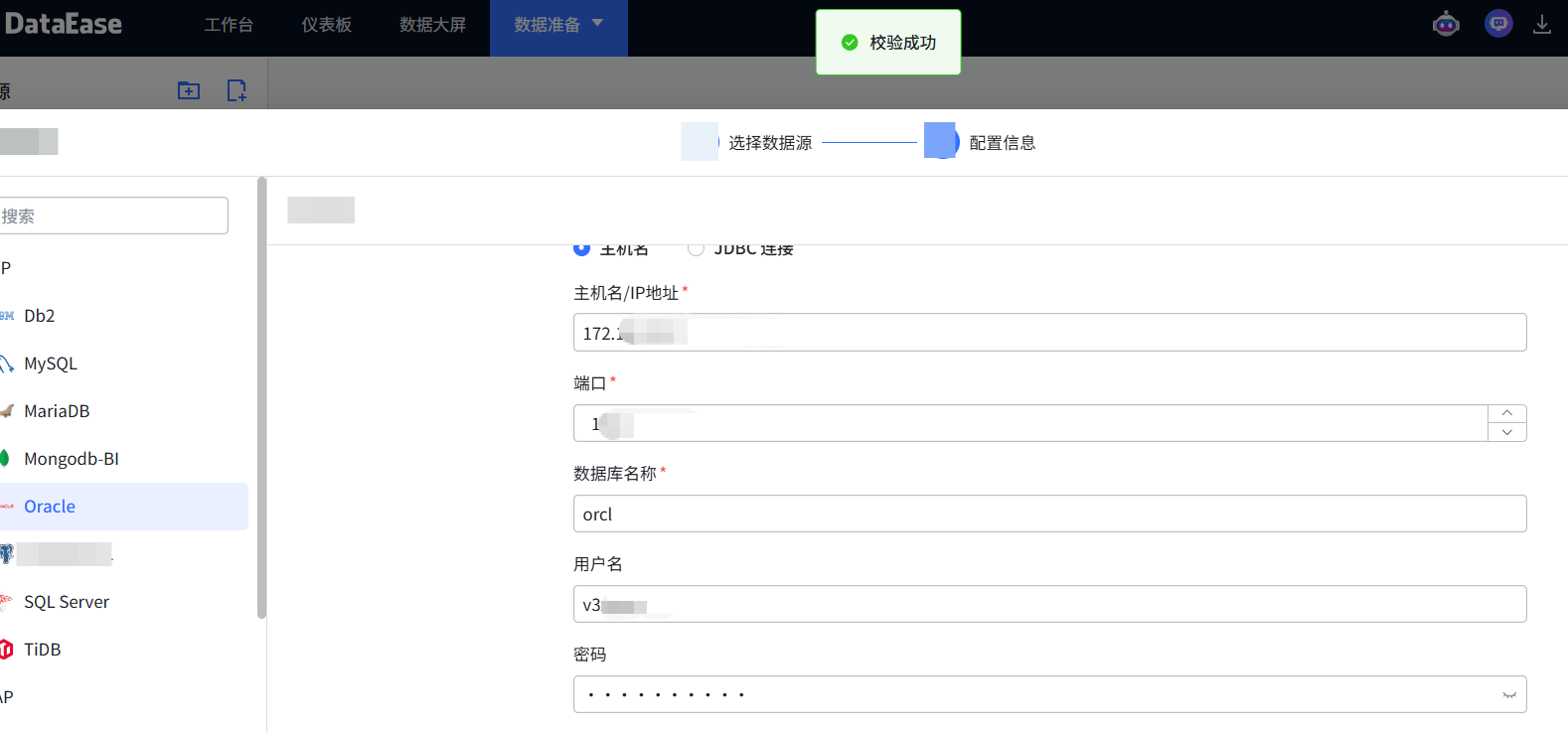Click the new folder icon
Image resolution: width=1568 pixels, height=733 pixels.
click(189, 90)
